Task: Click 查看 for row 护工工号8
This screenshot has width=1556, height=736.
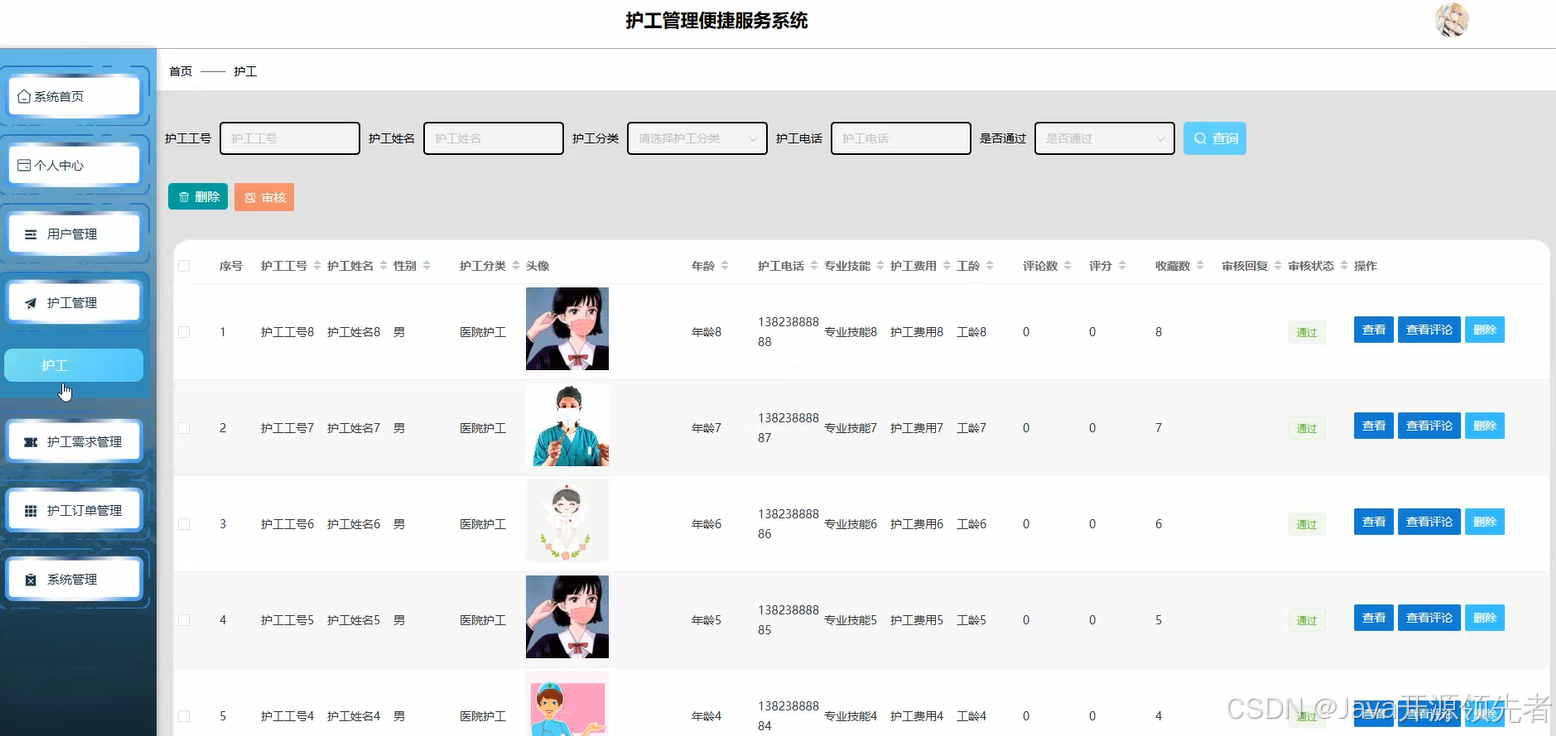Action: (1373, 330)
